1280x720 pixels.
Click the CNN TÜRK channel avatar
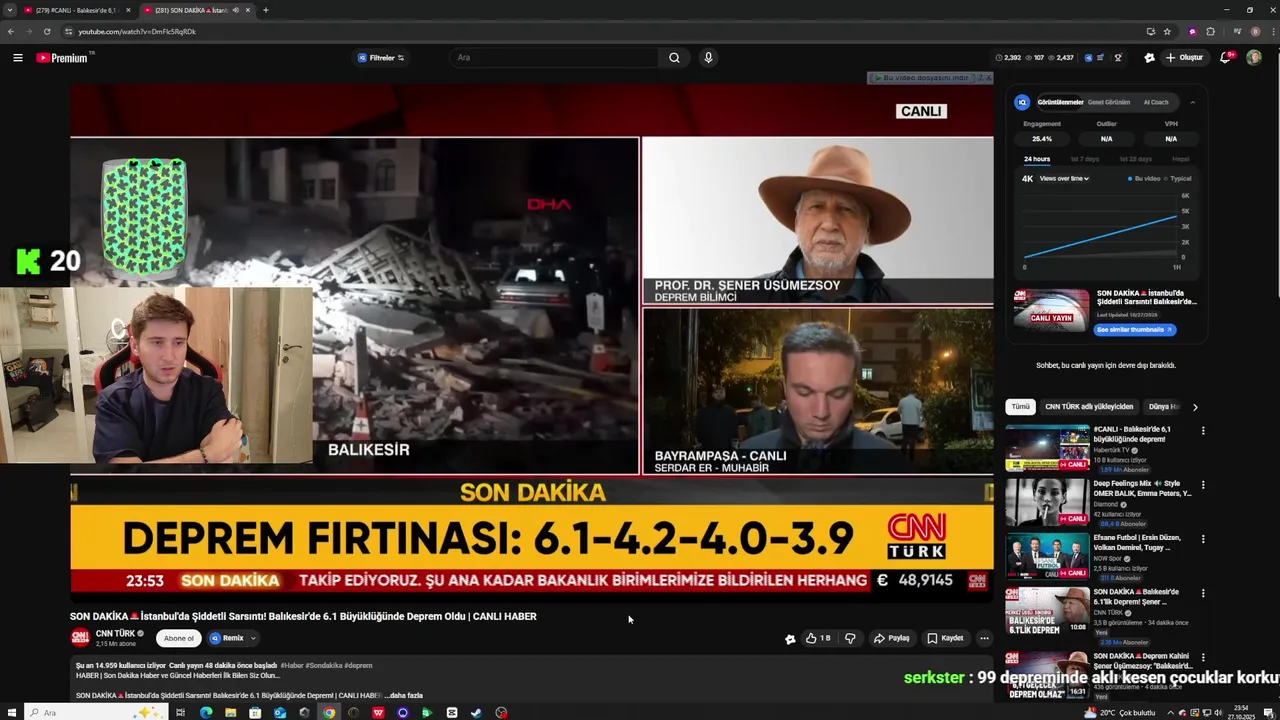pyautogui.click(x=80, y=637)
